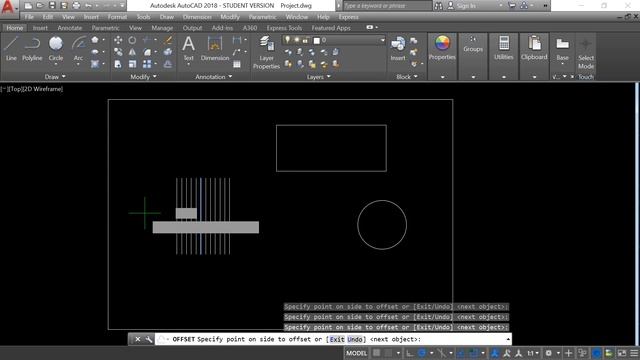640x360 pixels.
Task: Close the command line with X button
Action: pyautogui.click(x=138, y=339)
